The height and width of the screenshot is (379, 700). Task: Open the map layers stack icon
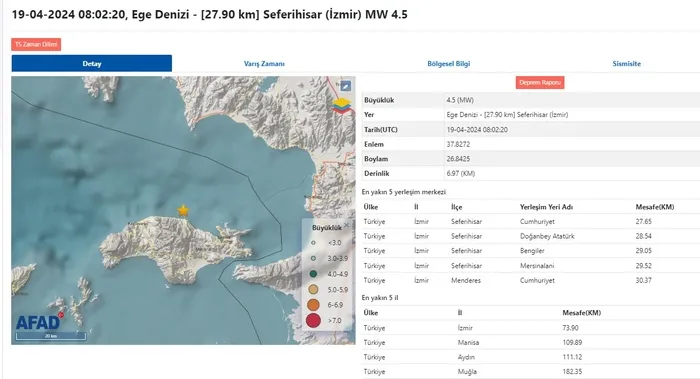342,106
